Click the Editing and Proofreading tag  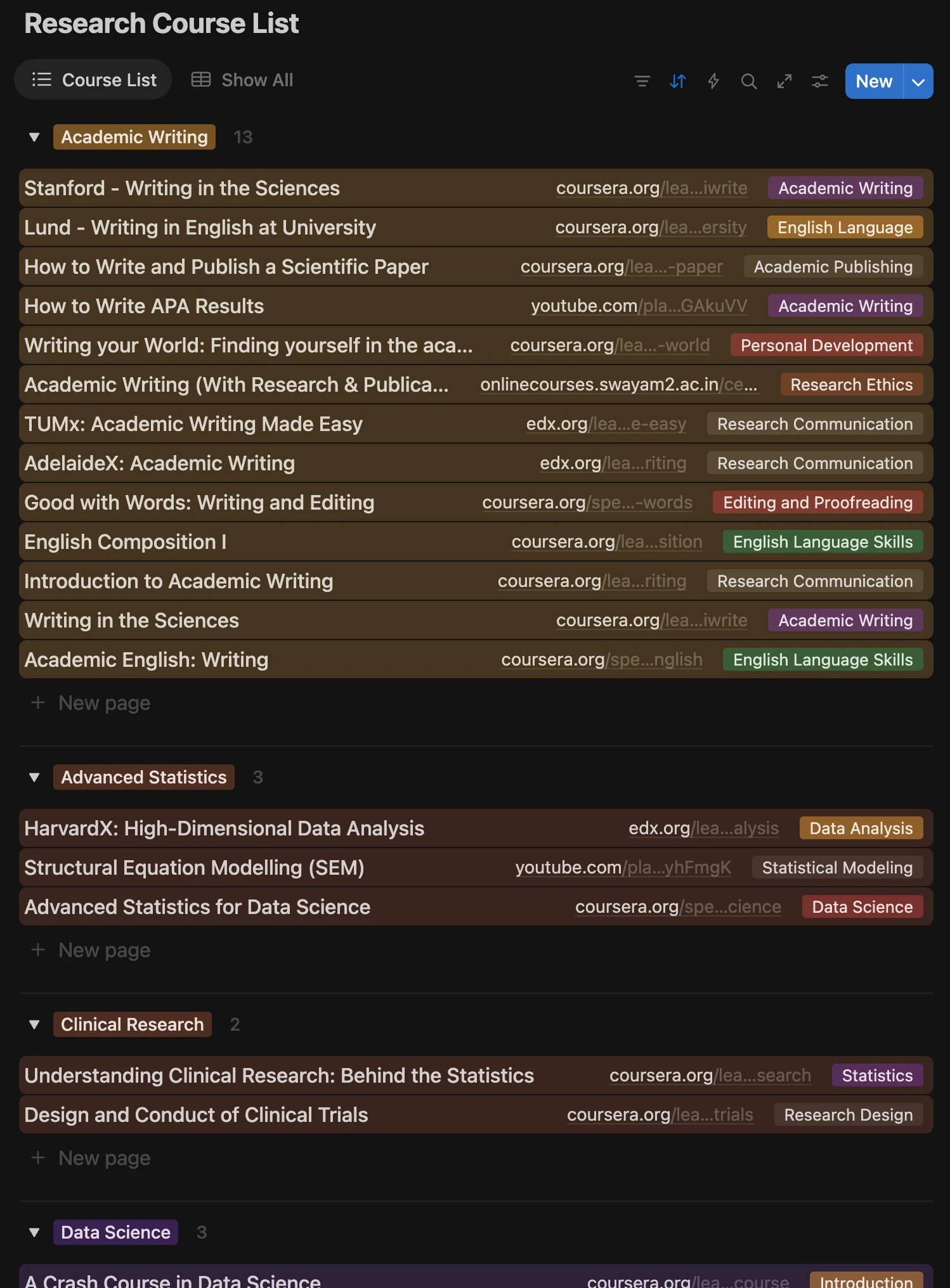pos(818,503)
